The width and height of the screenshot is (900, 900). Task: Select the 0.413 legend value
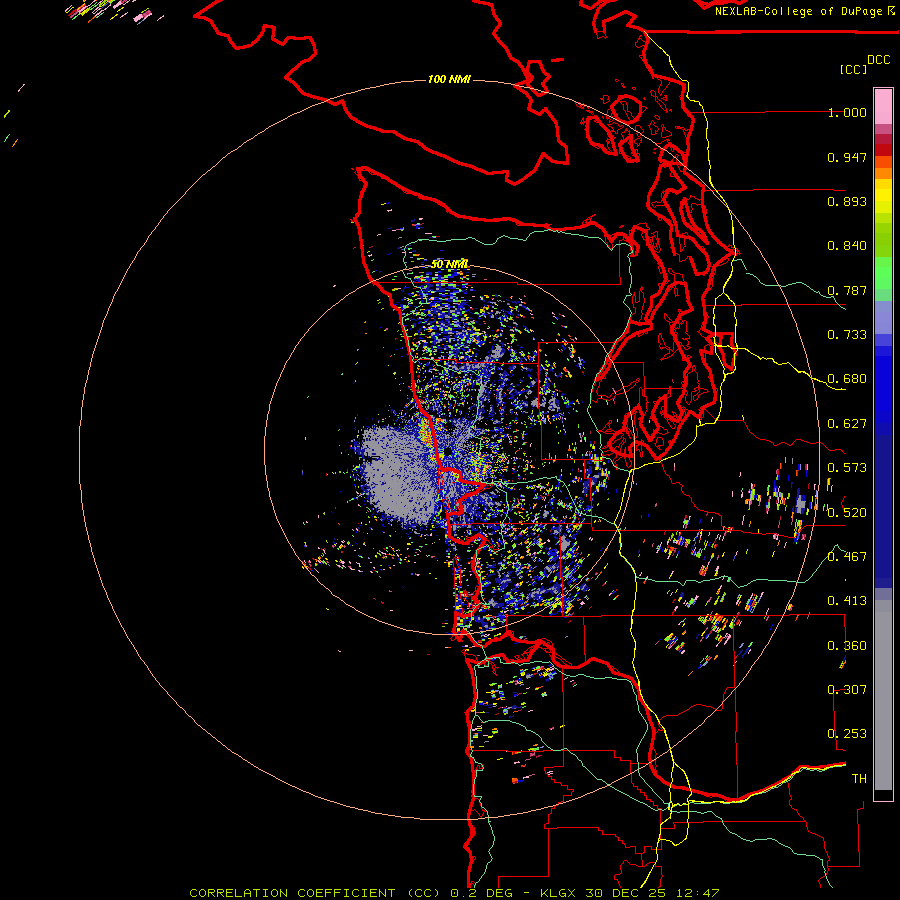847,601
